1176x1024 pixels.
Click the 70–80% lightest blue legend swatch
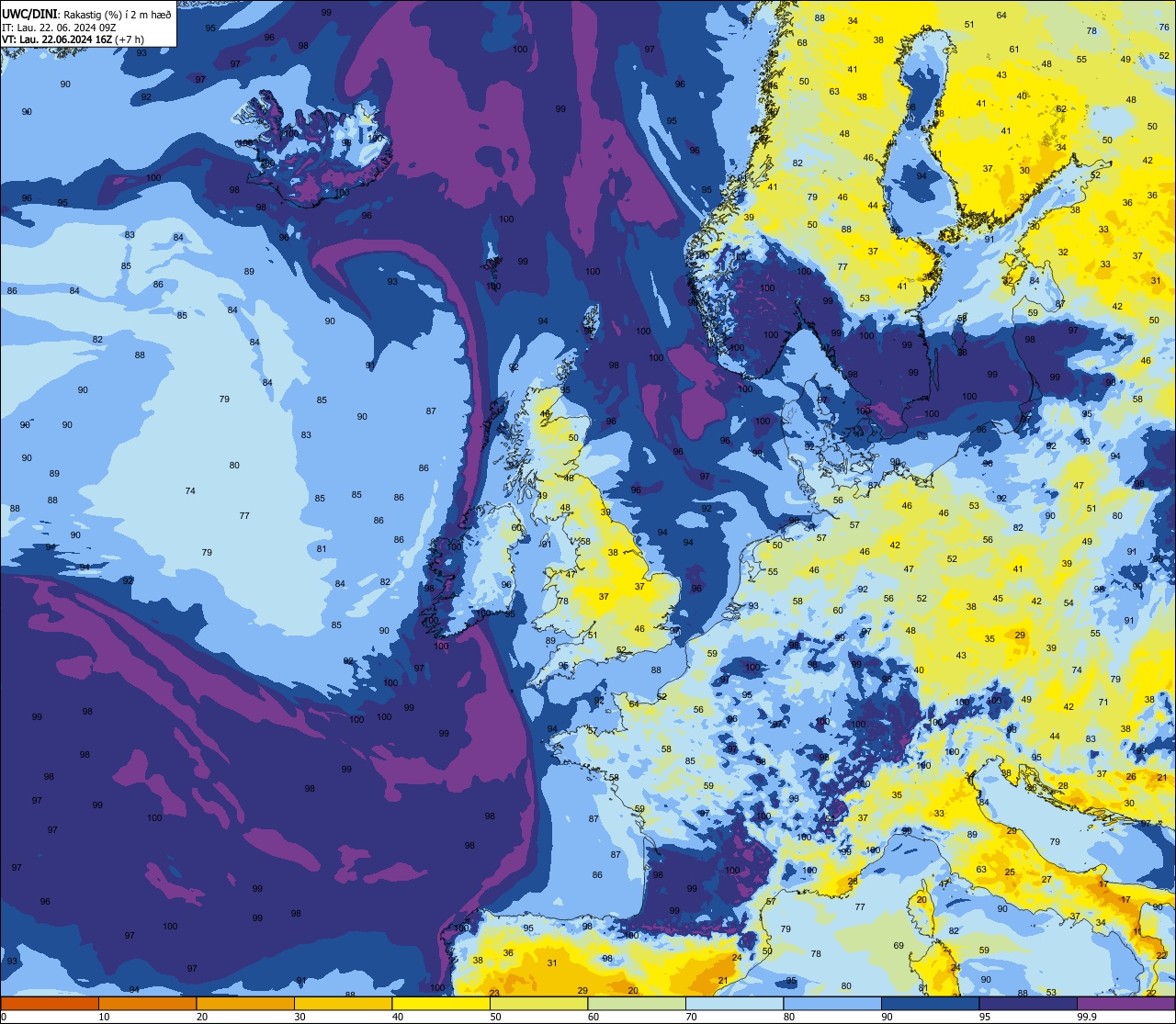coord(734,1003)
